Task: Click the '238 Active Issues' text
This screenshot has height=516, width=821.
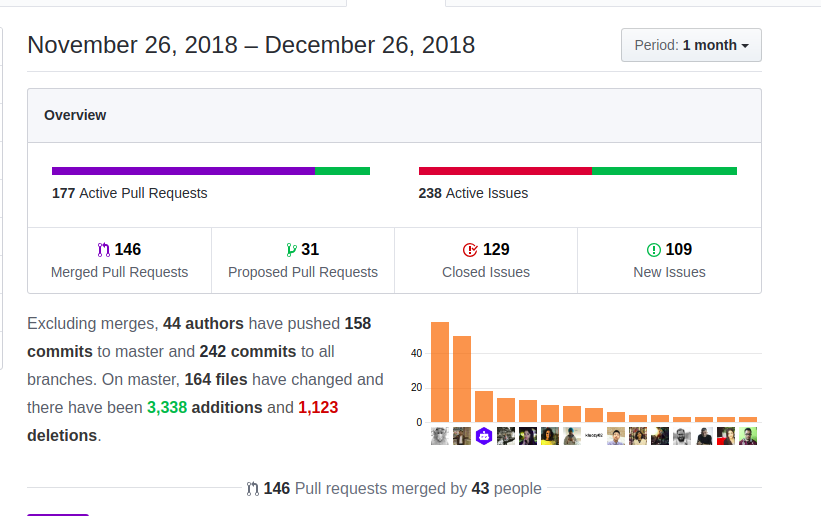Action: click(x=473, y=193)
